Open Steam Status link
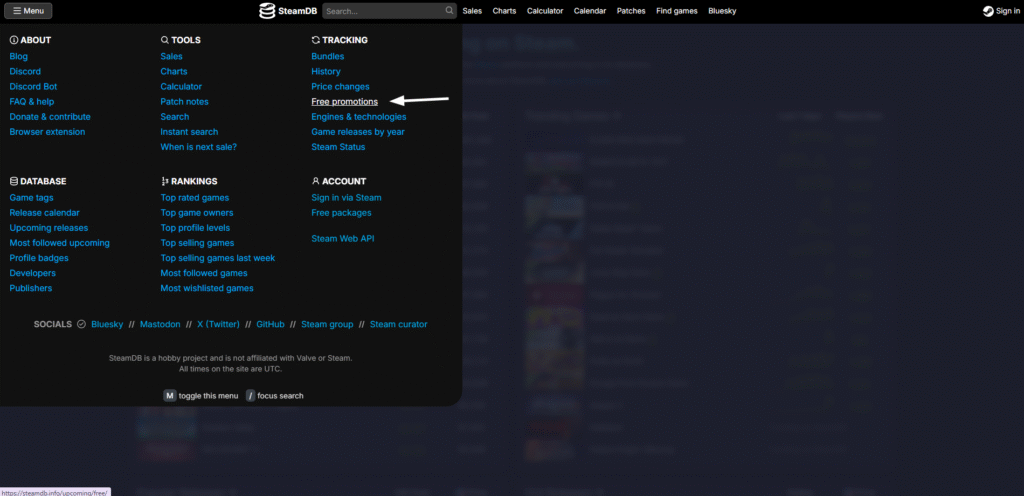Viewport: 1024px width, 496px height. [x=338, y=147]
